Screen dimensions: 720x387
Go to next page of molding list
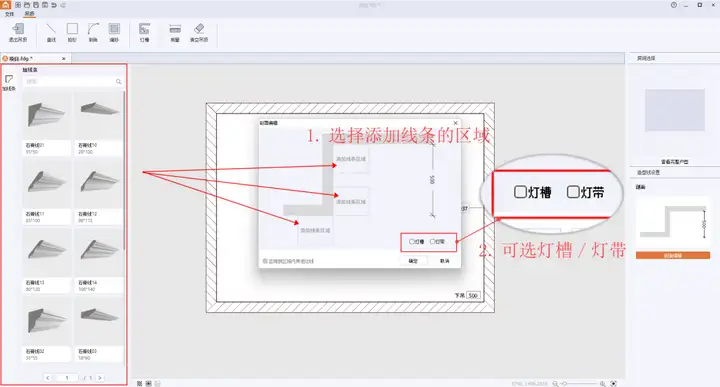pos(100,378)
